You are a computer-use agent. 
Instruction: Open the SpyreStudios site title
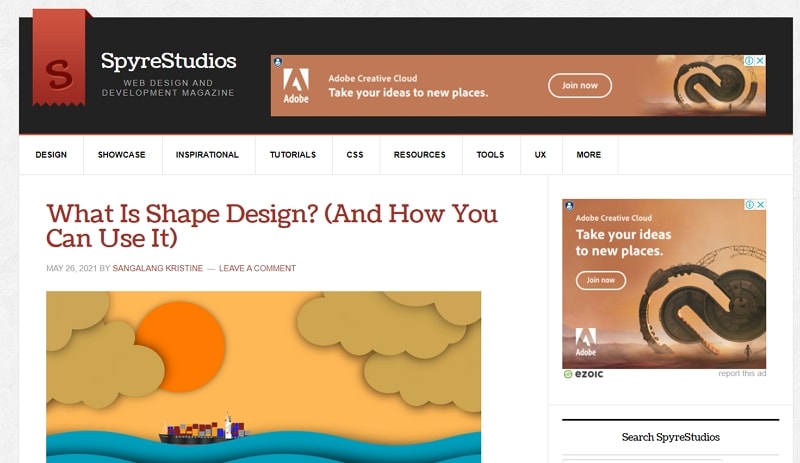(x=168, y=61)
